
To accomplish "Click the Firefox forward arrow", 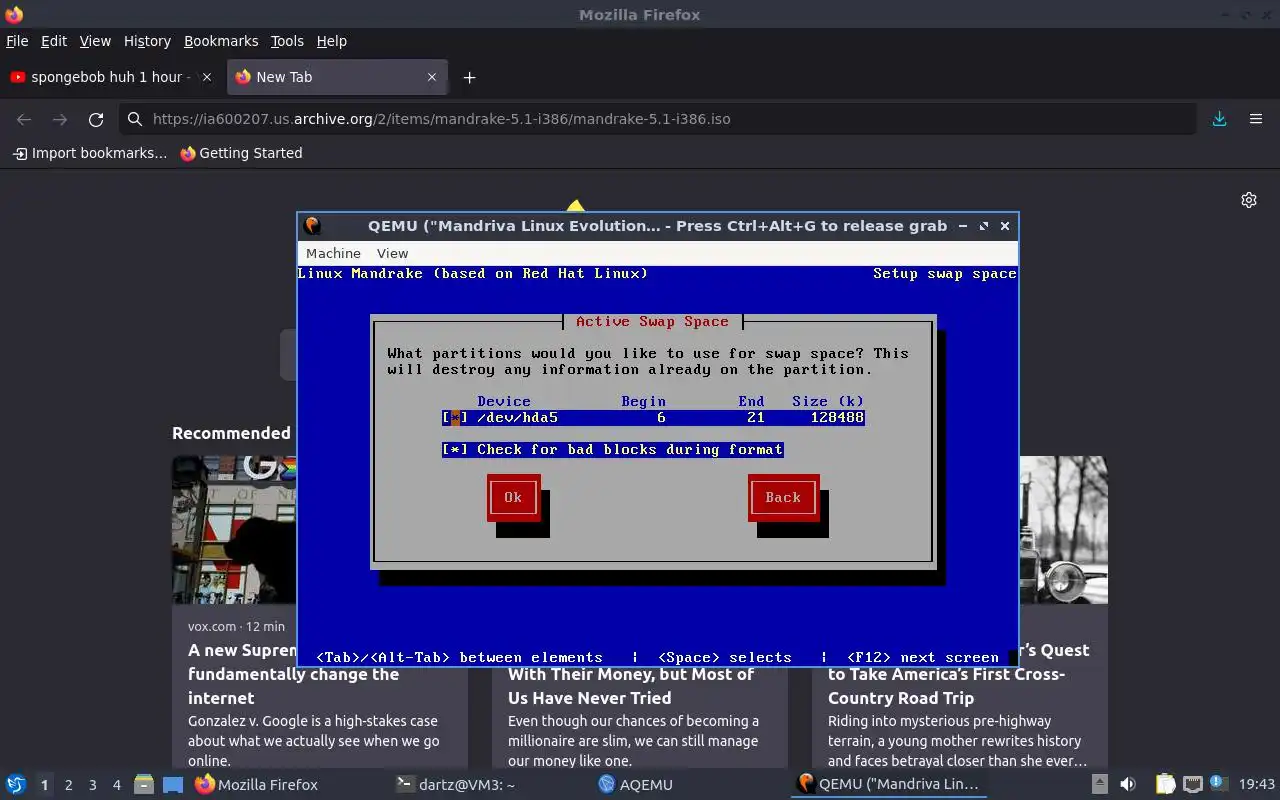I will click(60, 119).
